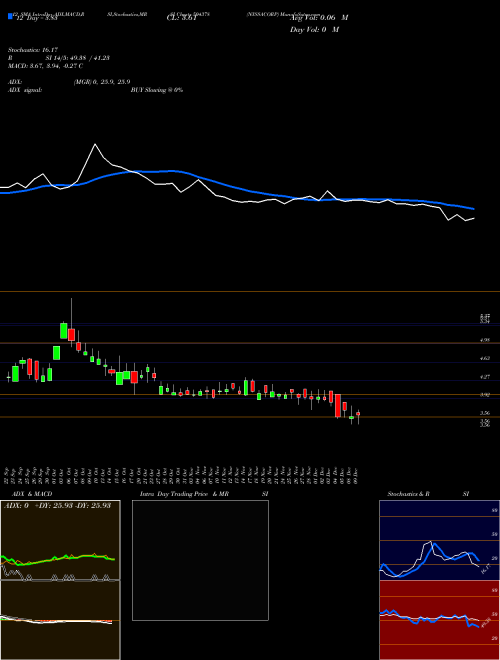Click the 3.92 price axis label

(x=485, y=395)
